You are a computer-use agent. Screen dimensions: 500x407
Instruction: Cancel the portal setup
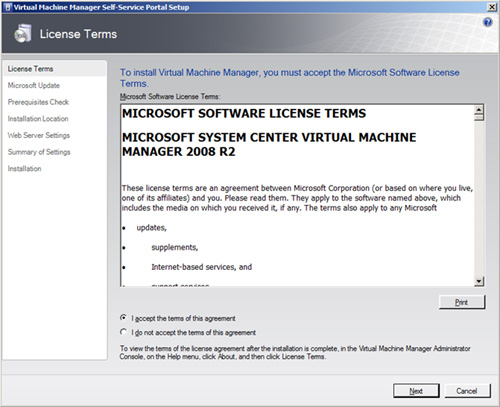[x=467, y=391]
